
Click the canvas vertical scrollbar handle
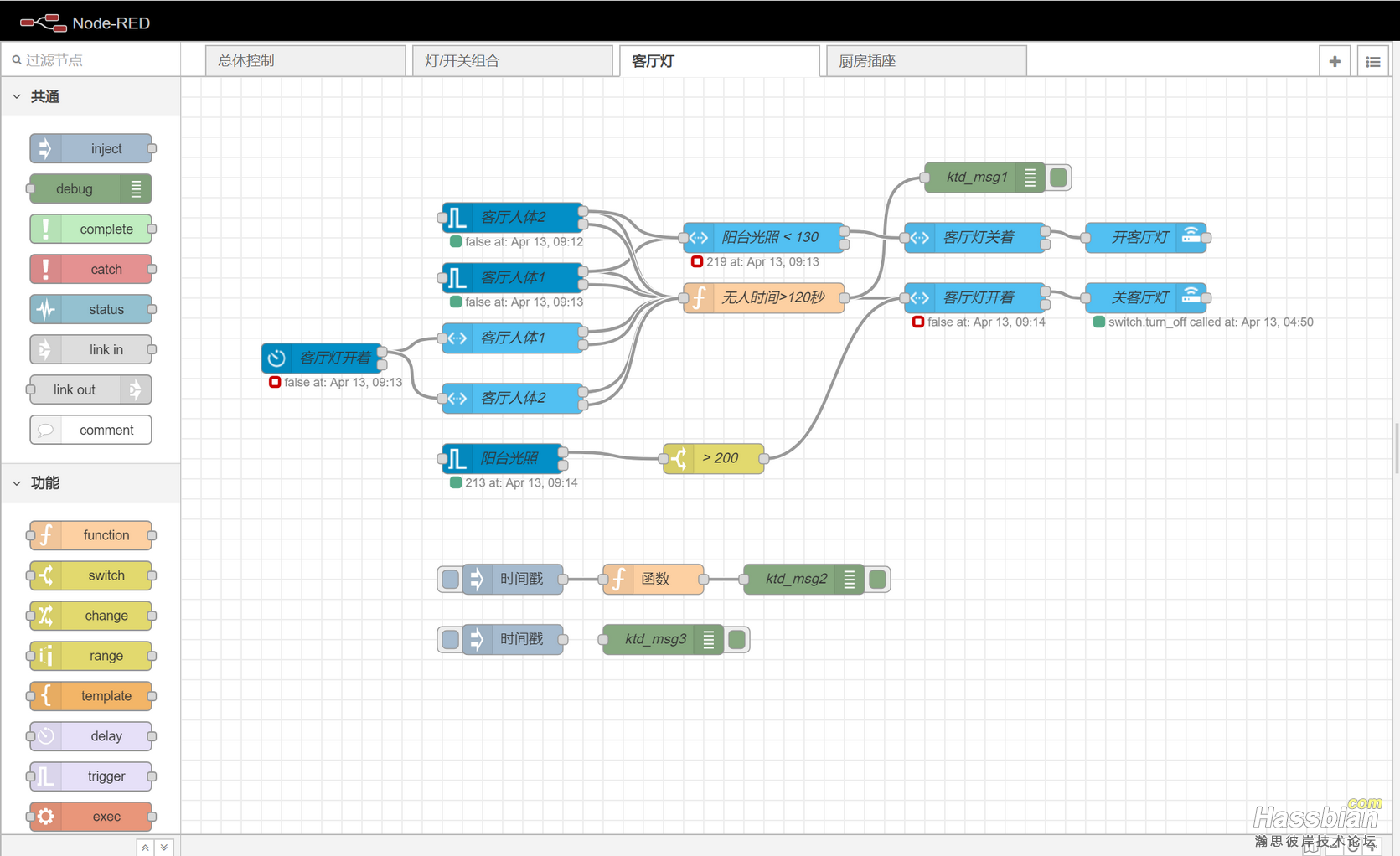coord(1396,448)
